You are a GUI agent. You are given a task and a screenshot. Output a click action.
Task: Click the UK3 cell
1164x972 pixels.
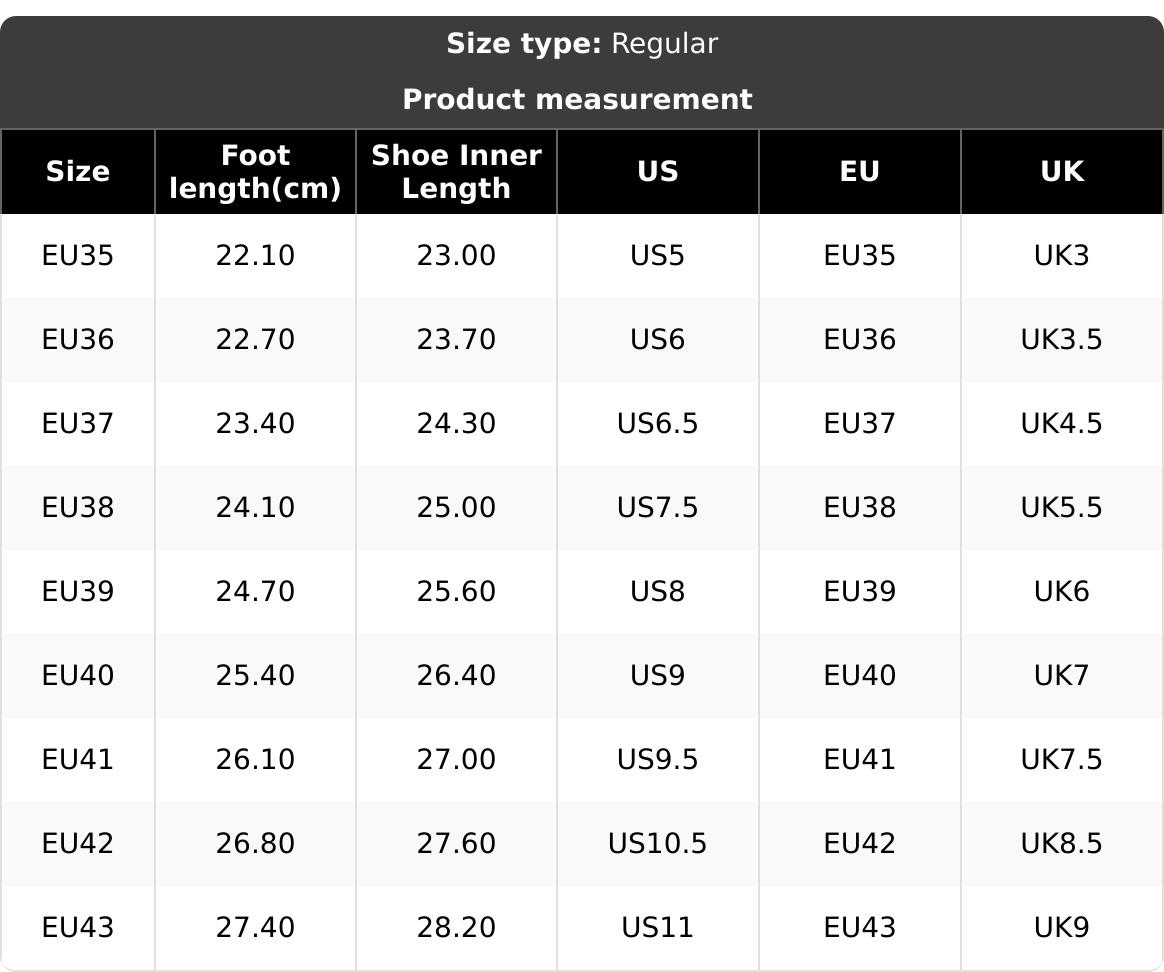tap(1061, 256)
